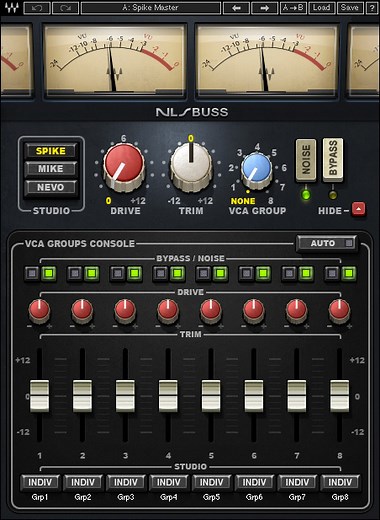
Task: Load previous preset with left arrow
Action: coord(236,8)
